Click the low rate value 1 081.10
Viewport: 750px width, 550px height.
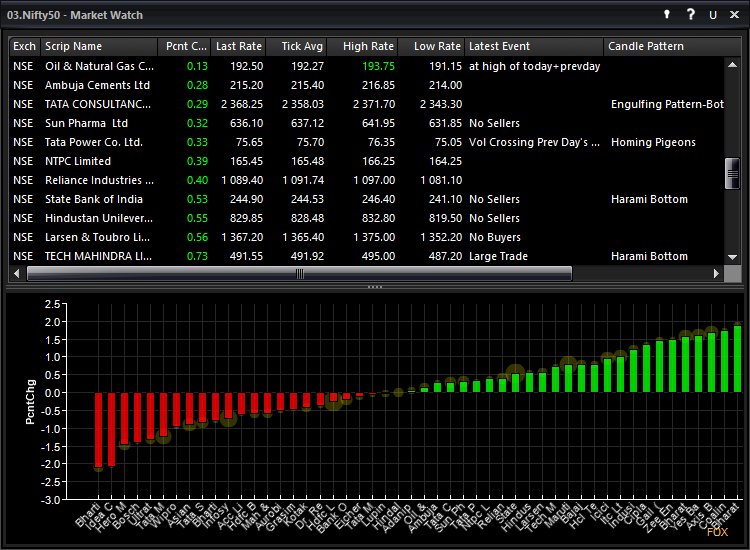[441, 180]
